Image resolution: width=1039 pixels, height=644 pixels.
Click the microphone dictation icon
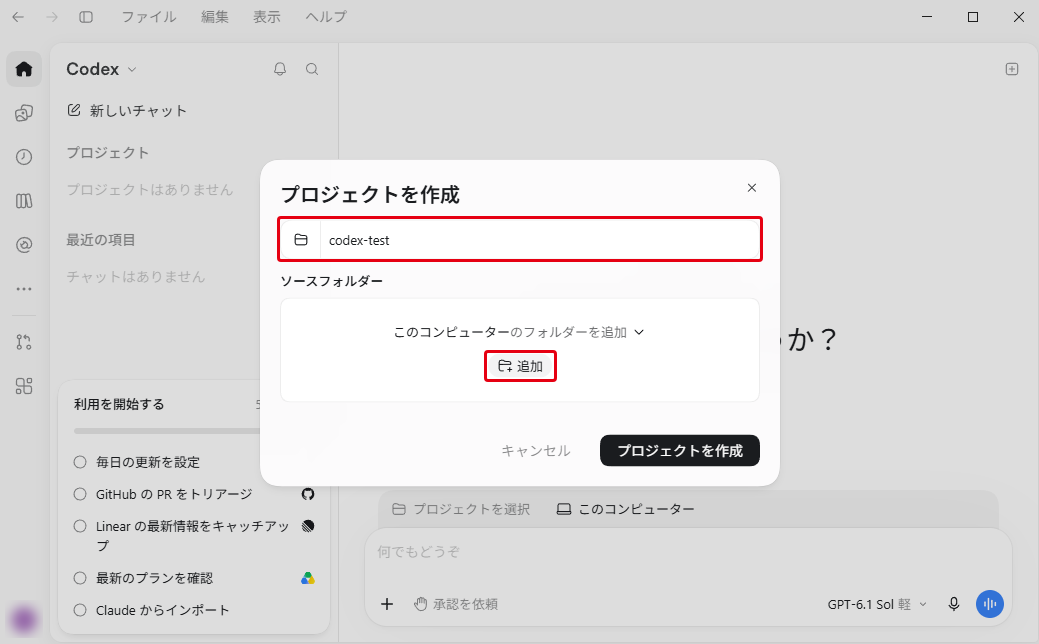tap(954, 604)
